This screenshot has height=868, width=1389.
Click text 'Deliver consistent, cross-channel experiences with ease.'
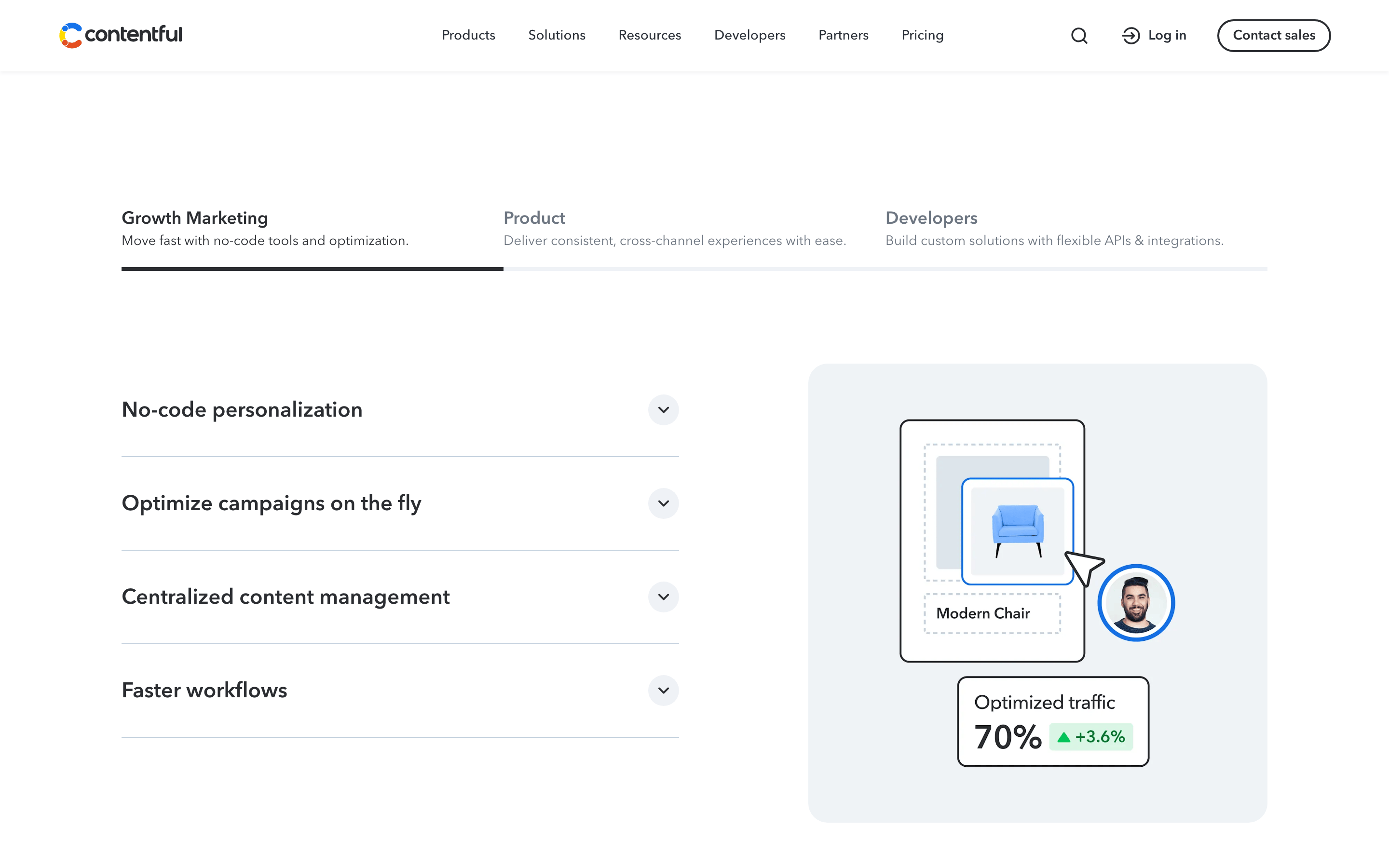[674, 241]
